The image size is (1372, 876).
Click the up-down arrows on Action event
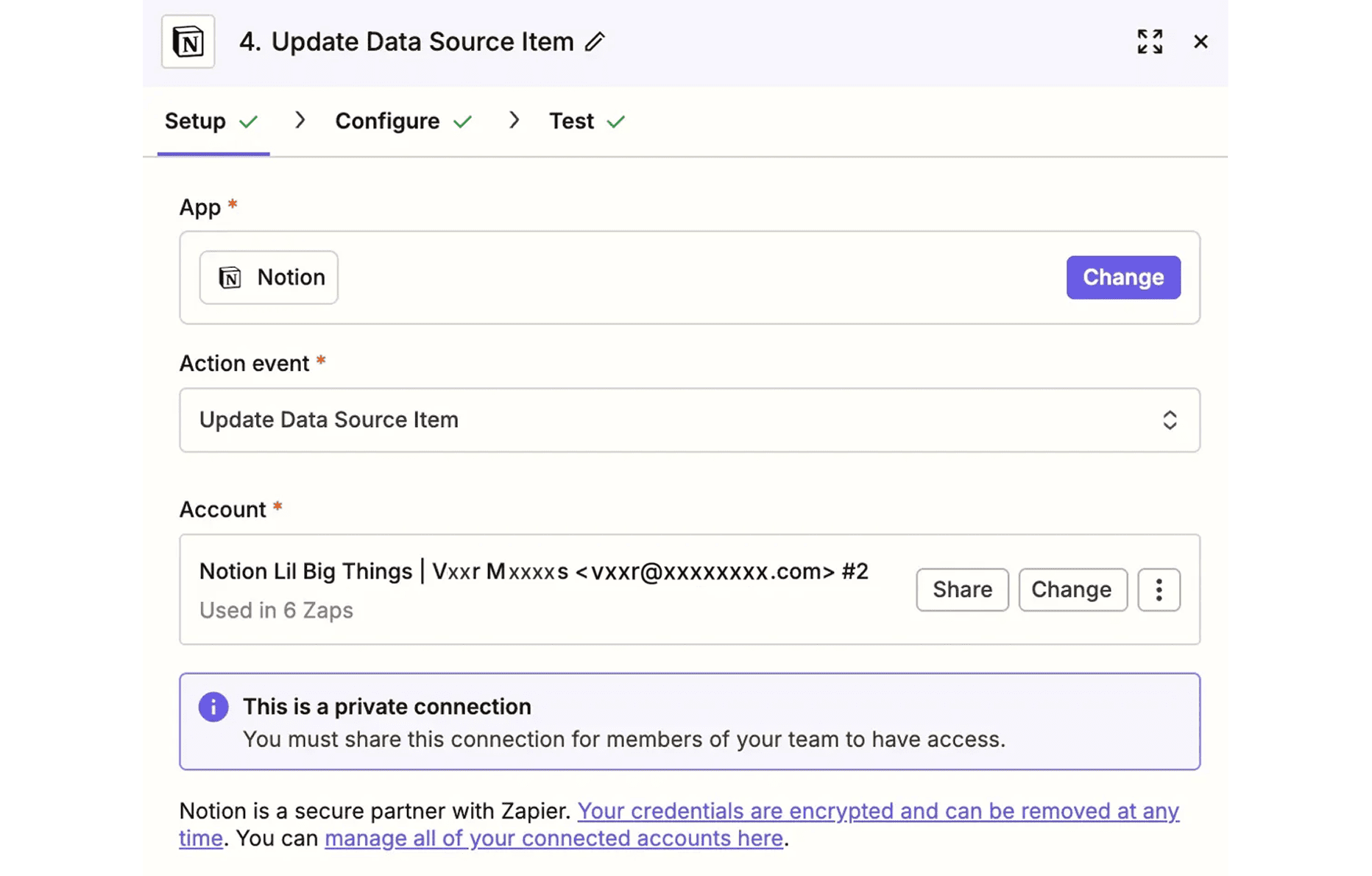[1170, 420]
